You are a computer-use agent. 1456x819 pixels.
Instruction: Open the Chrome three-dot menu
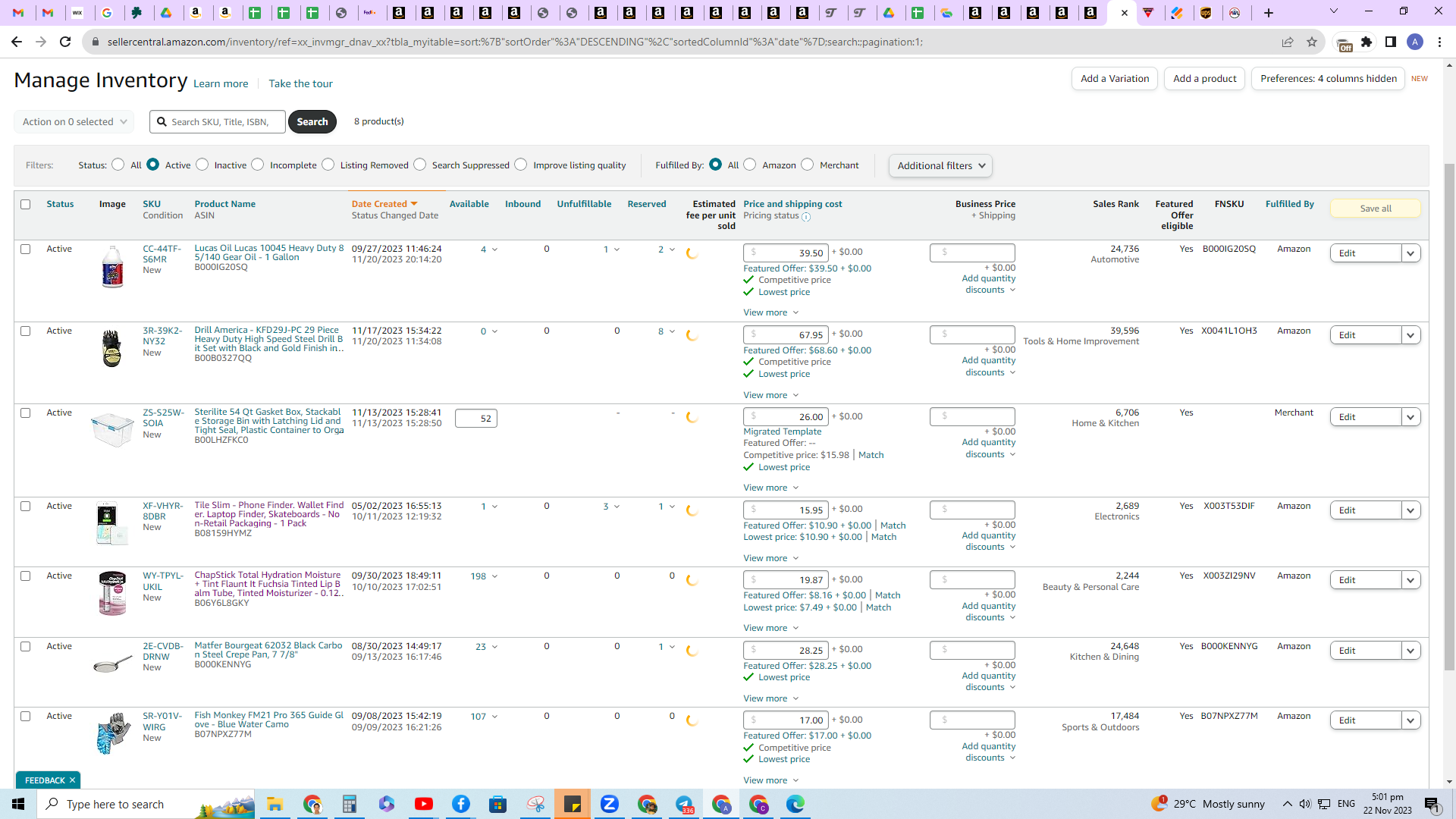pyautogui.click(x=1439, y=42)
